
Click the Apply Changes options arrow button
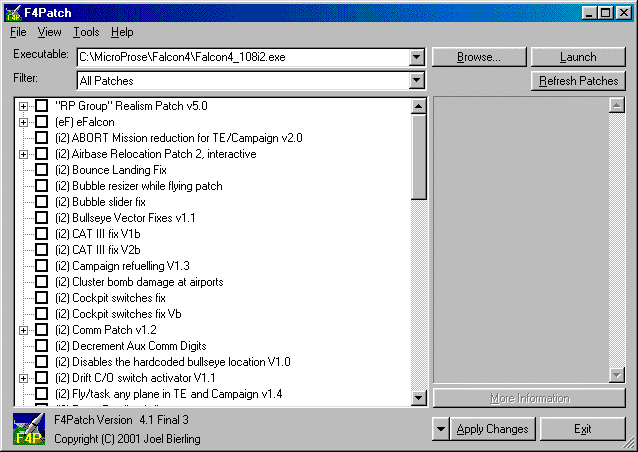pyautogui.click(x=441, y=429)
